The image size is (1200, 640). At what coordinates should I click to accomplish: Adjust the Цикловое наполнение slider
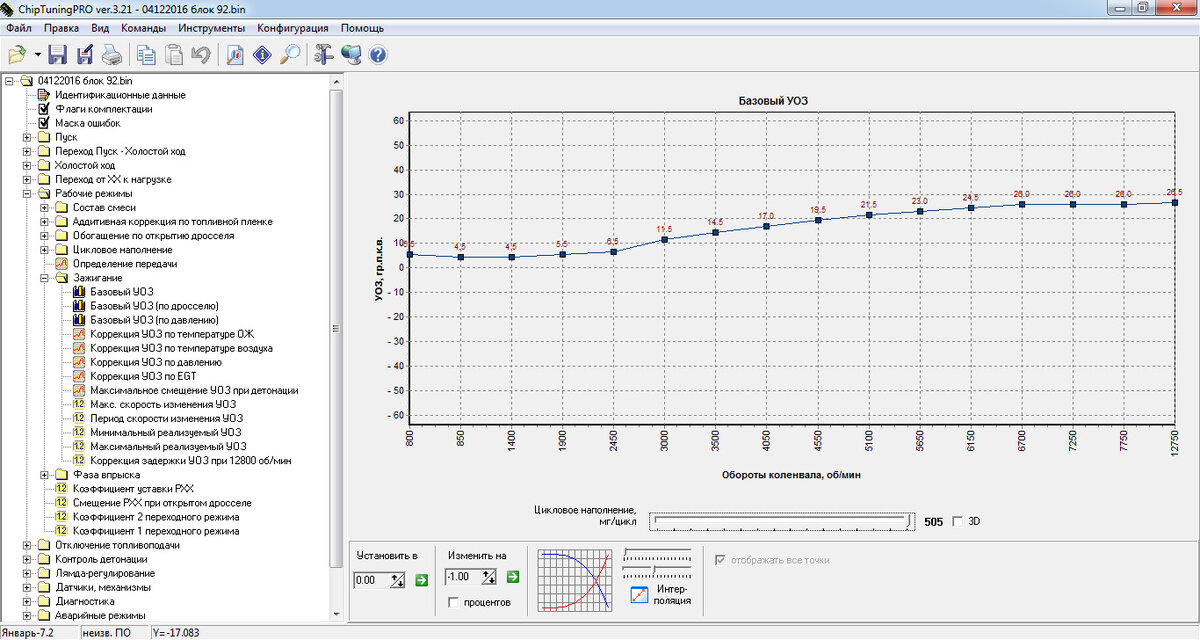[781, 521]
